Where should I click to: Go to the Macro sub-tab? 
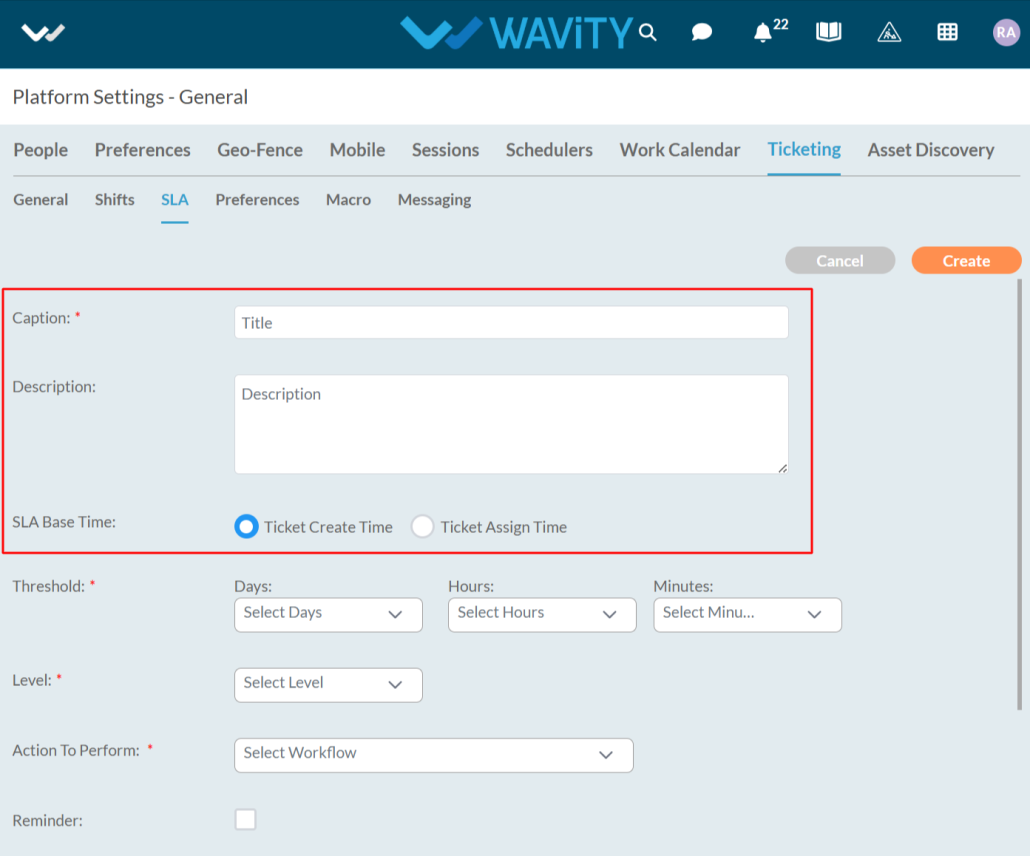[x=348, y=200]
